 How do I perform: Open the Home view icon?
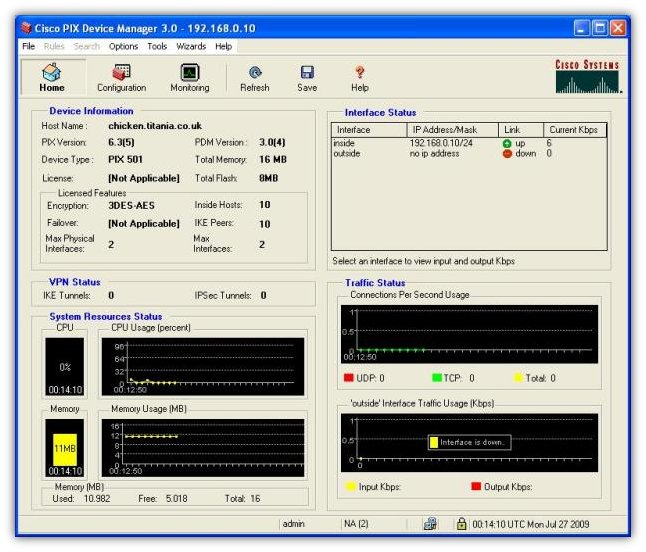[x=52, y=73]
